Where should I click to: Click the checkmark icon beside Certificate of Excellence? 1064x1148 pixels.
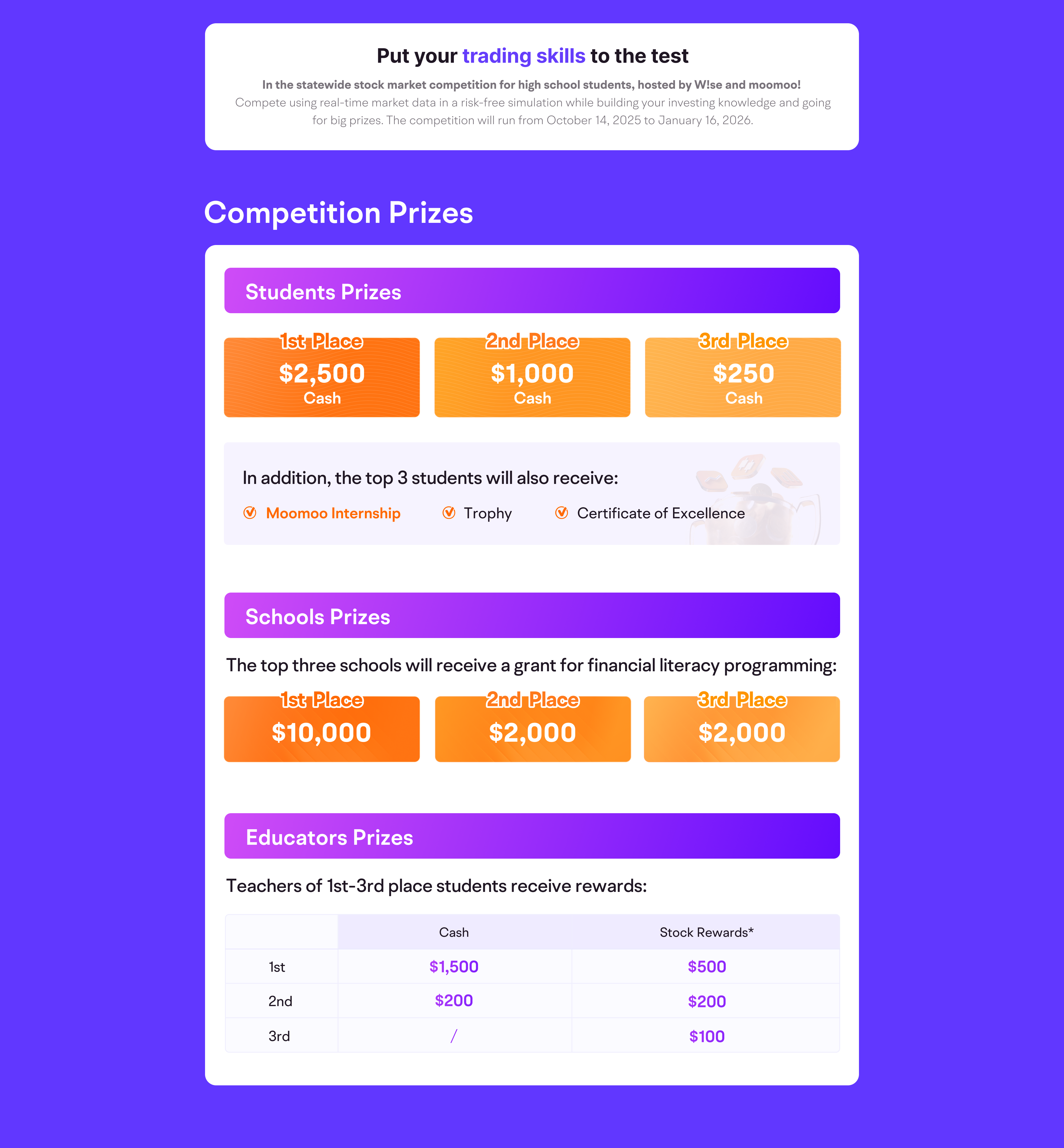[x=562, y=513]
